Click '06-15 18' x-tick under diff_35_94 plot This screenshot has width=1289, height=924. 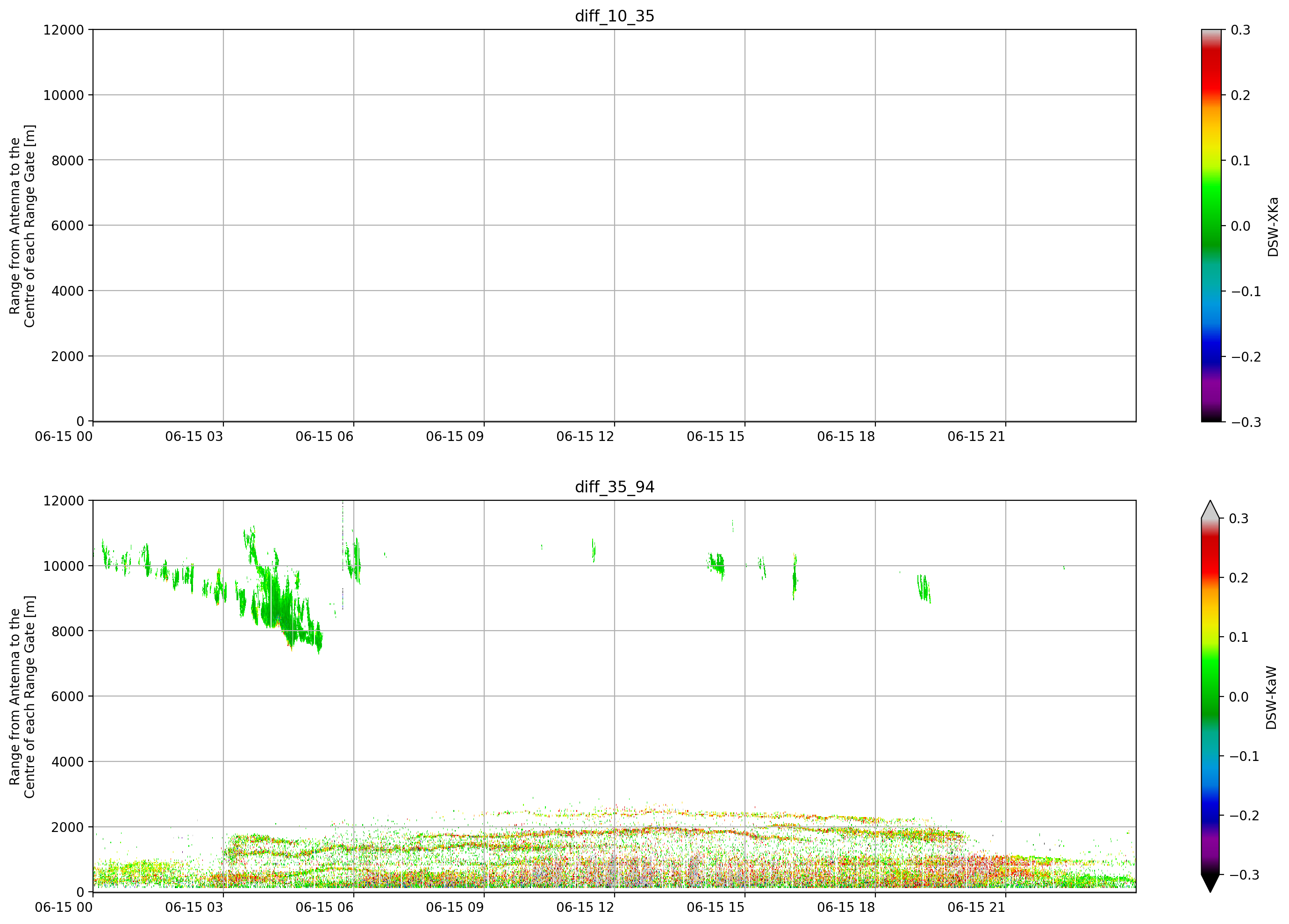[846, 908]
